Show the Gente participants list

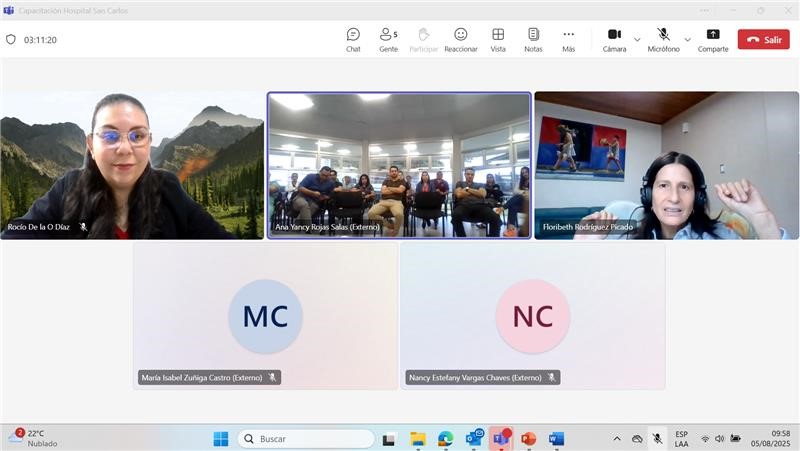[388, 40]
